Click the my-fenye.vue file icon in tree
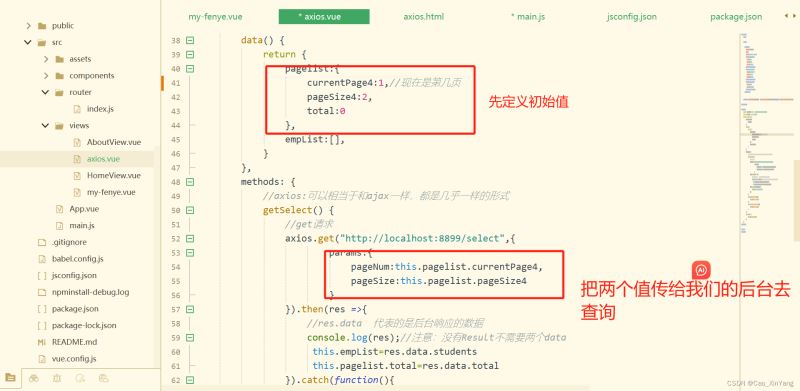 pyautogui.click(x=77, y=192)
